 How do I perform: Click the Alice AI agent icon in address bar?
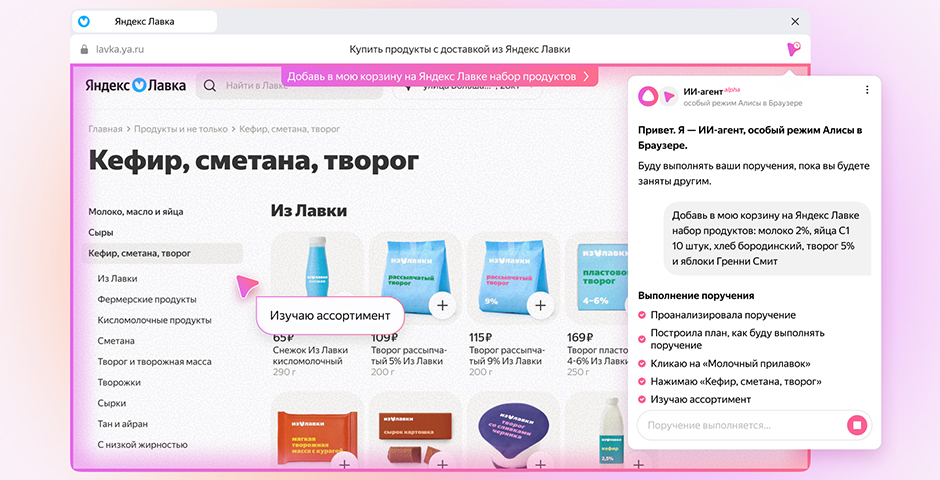[793, 49]
